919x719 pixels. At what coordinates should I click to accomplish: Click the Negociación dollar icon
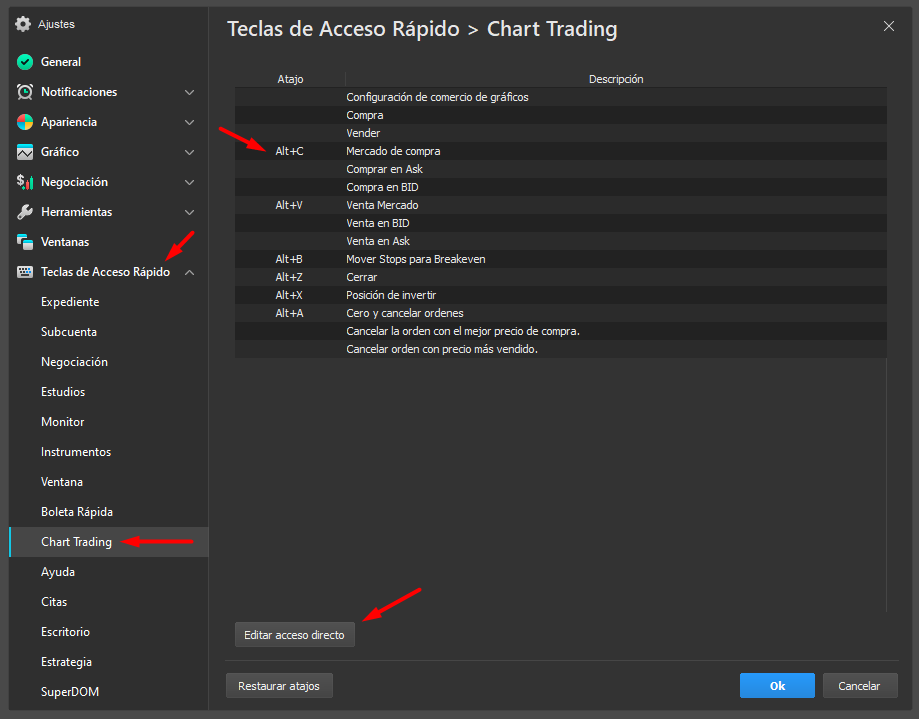tap(25, 182)
